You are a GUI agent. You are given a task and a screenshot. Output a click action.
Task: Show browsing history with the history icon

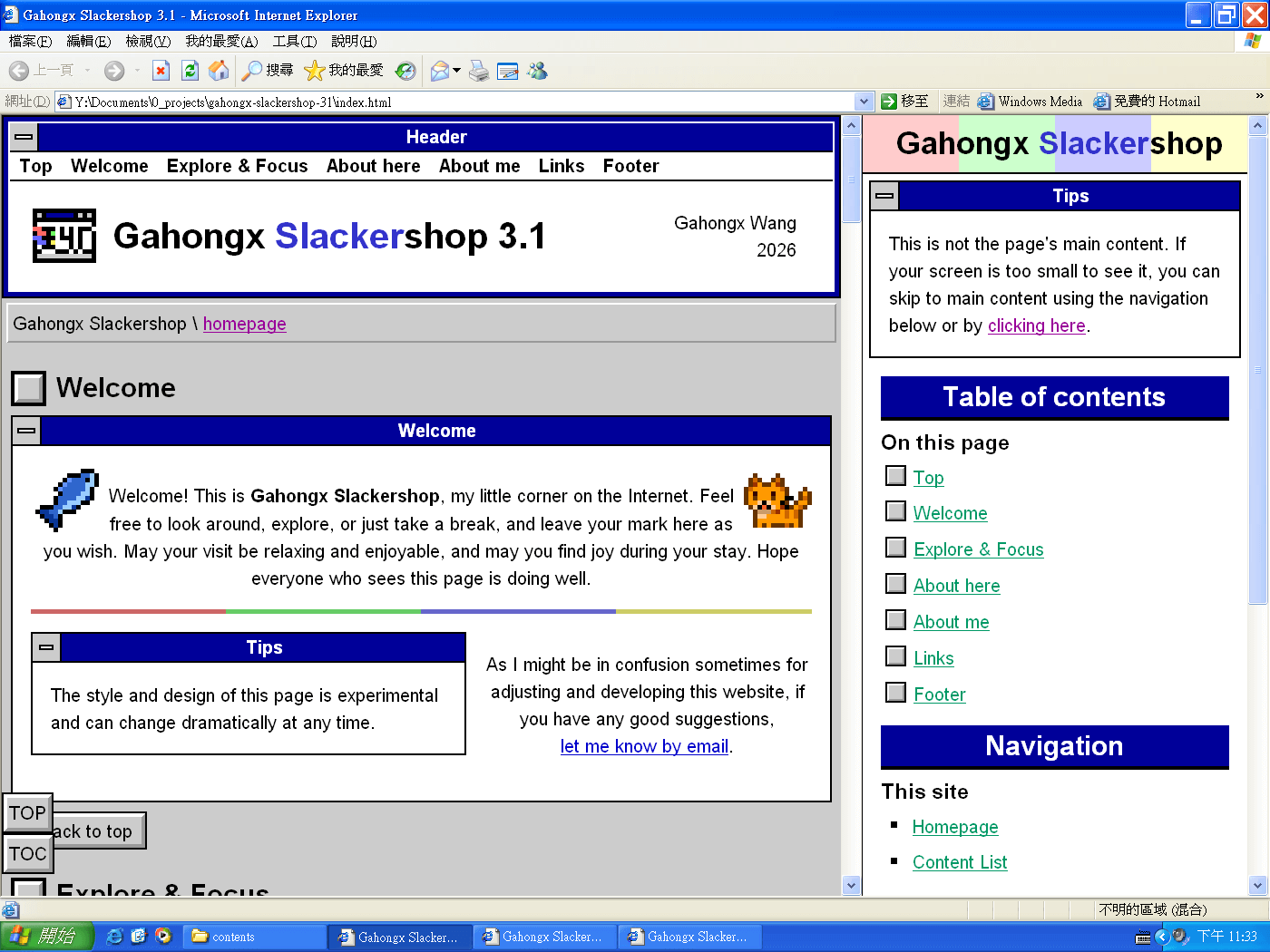point(405,71)
